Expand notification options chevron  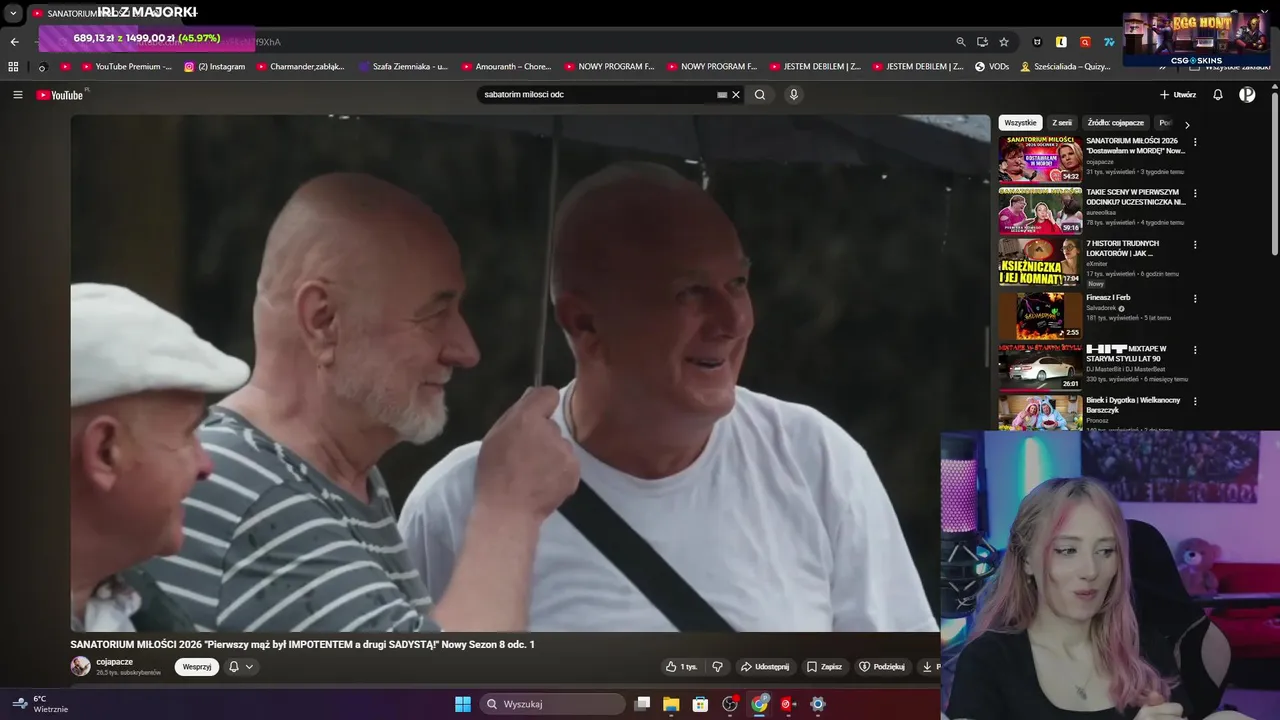[249, 667]
